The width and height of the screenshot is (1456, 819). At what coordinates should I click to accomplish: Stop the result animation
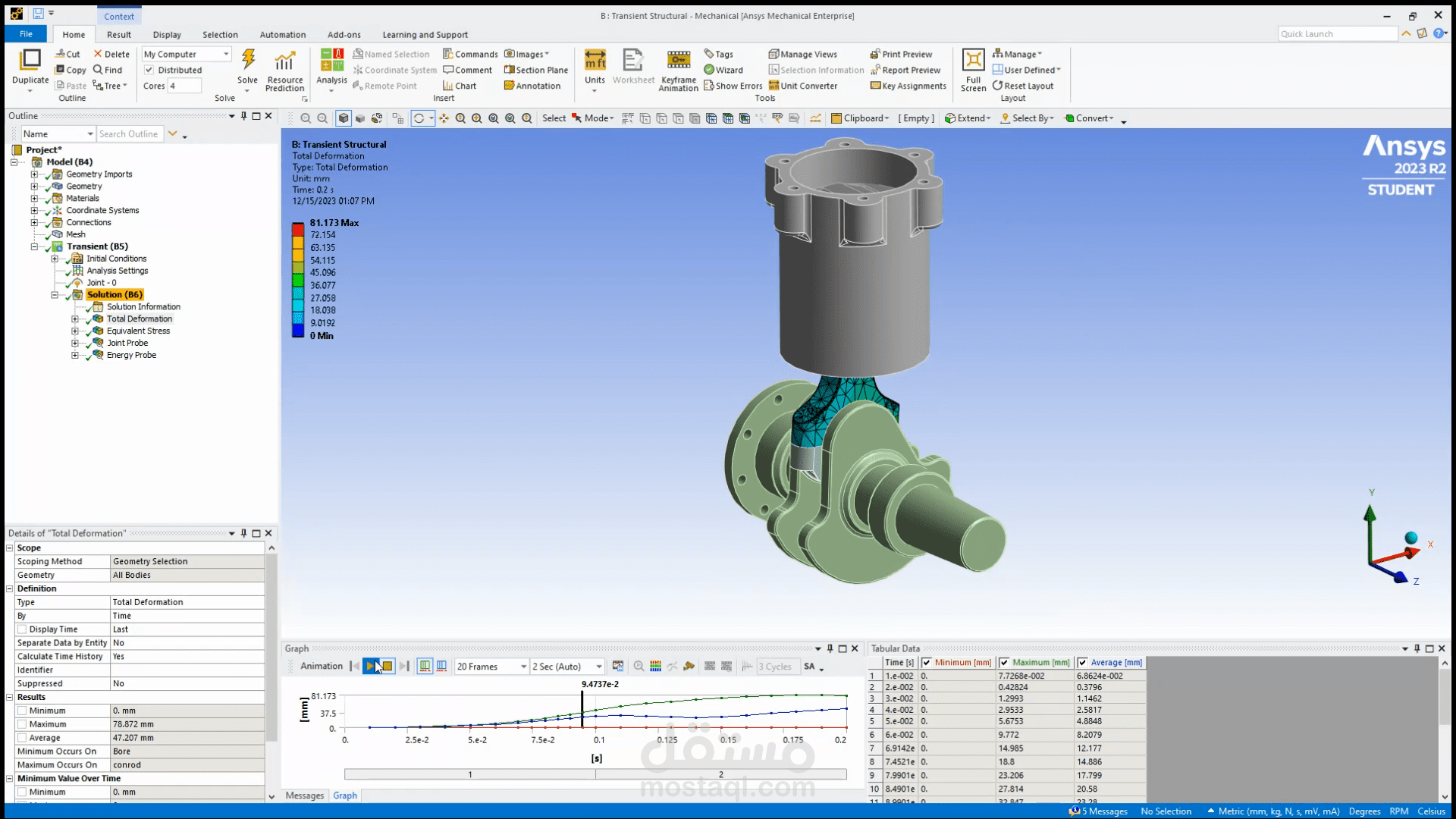pyautogui.click(x=387, y=667)
